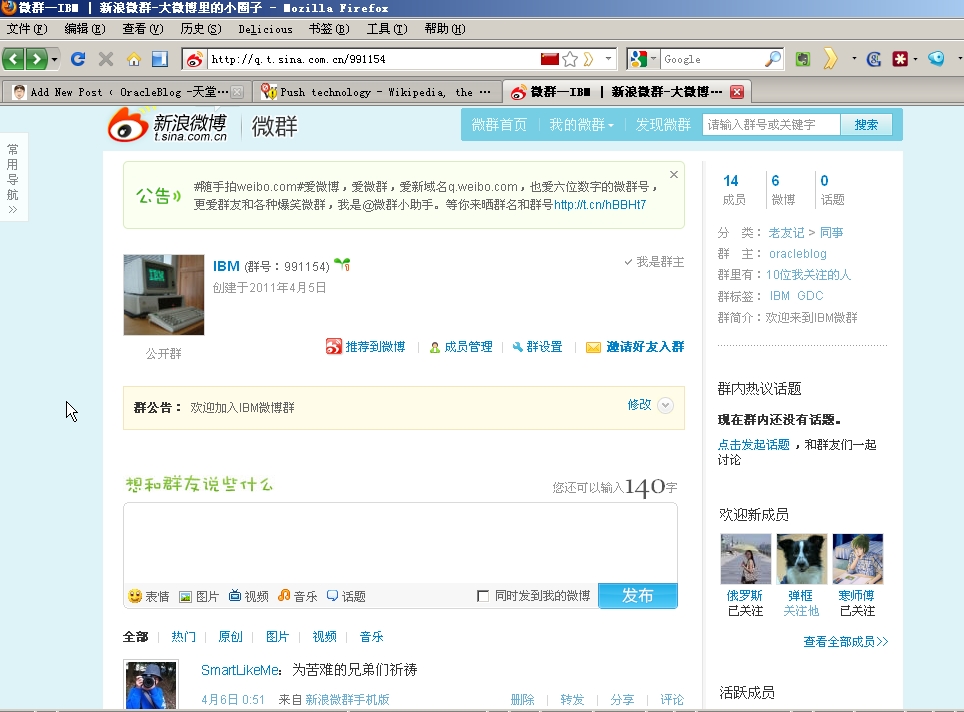Screen dimensions: 964x712
Task: Click 点击发起话题 link
Action: click(x=754, y=445)
